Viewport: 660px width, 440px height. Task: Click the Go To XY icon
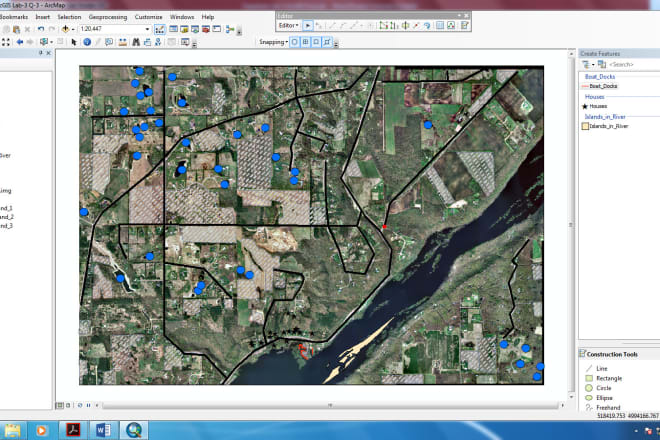click(158, 42)
